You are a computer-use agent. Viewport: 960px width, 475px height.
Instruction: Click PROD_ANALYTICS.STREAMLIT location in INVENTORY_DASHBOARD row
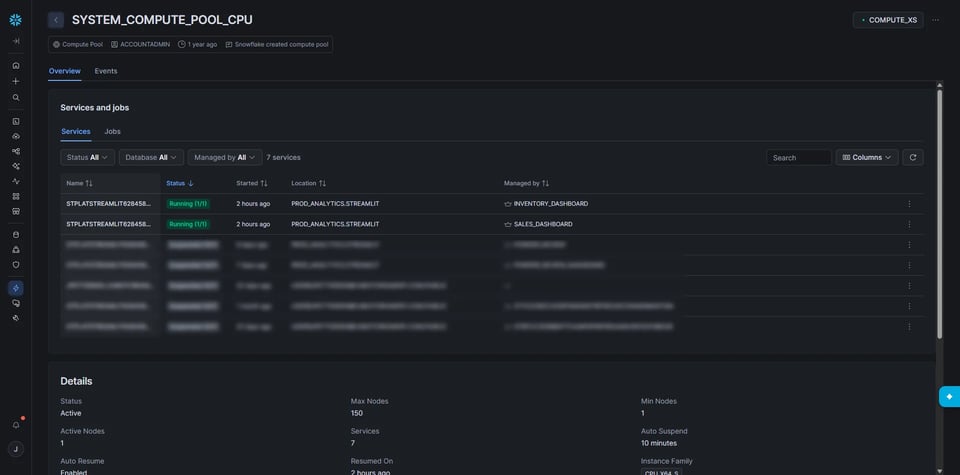click(336, 204)
